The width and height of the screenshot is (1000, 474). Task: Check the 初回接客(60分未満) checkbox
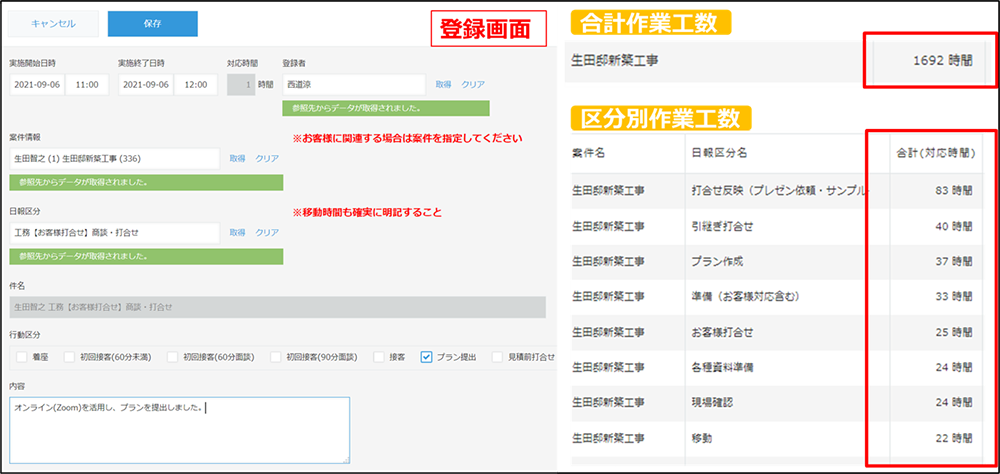(x=70, y=357)
